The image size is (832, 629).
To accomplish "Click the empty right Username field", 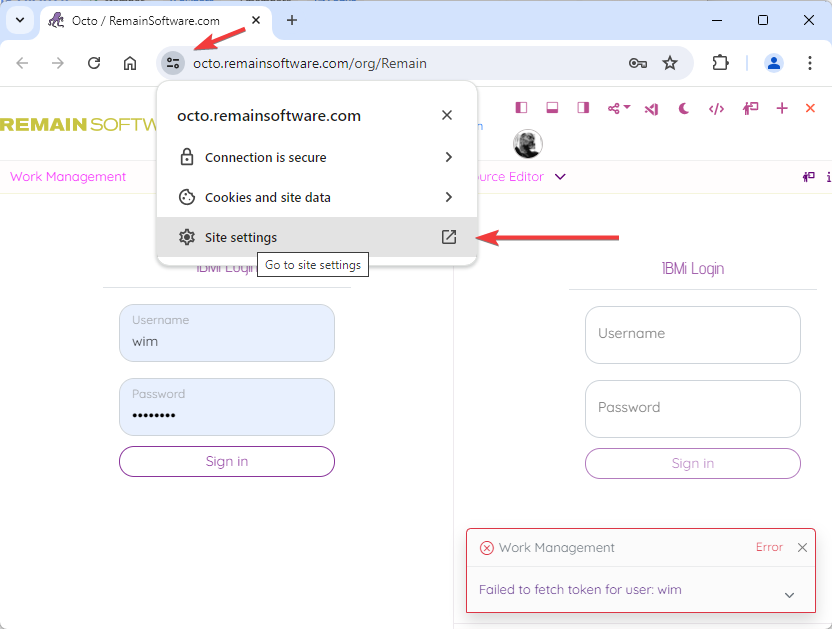I will click(x=692, y=335).
